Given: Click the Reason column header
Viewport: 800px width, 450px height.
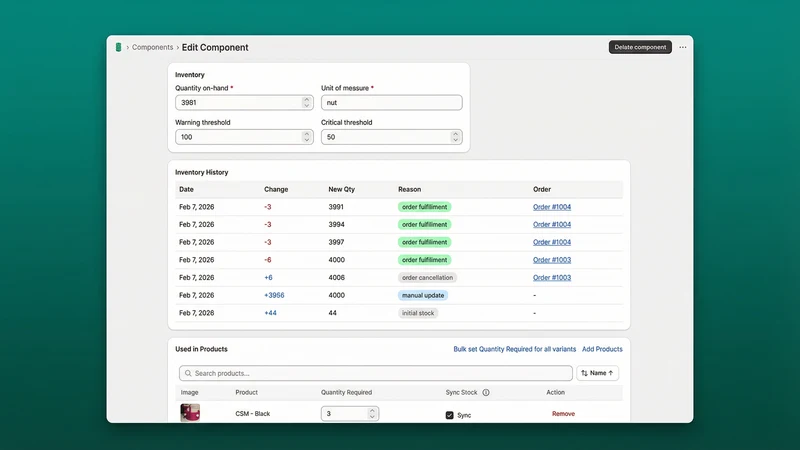Looking at the screenshot, I should tap(409, 189).
